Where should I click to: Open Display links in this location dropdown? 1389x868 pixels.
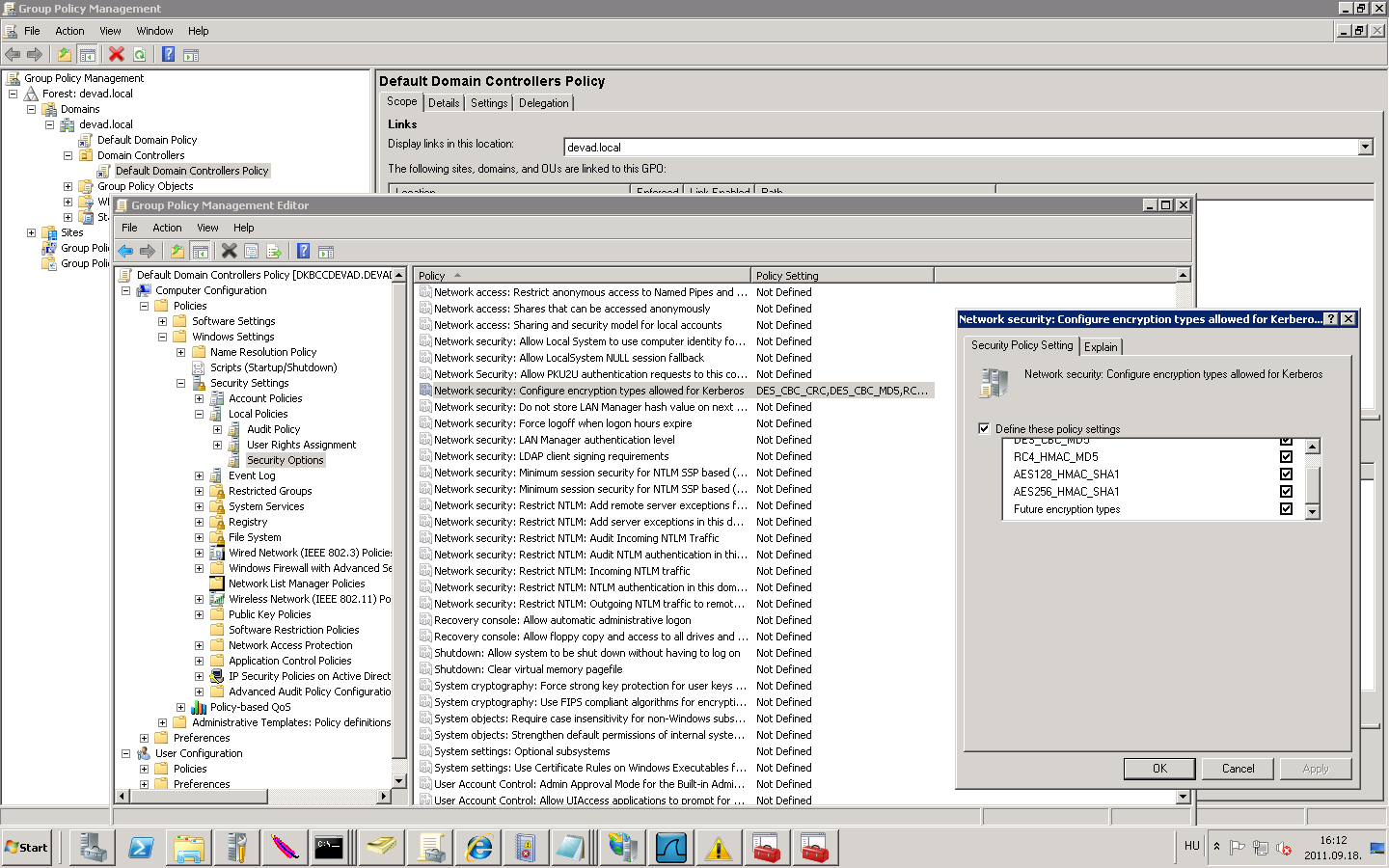click(x=1365, y=148)
